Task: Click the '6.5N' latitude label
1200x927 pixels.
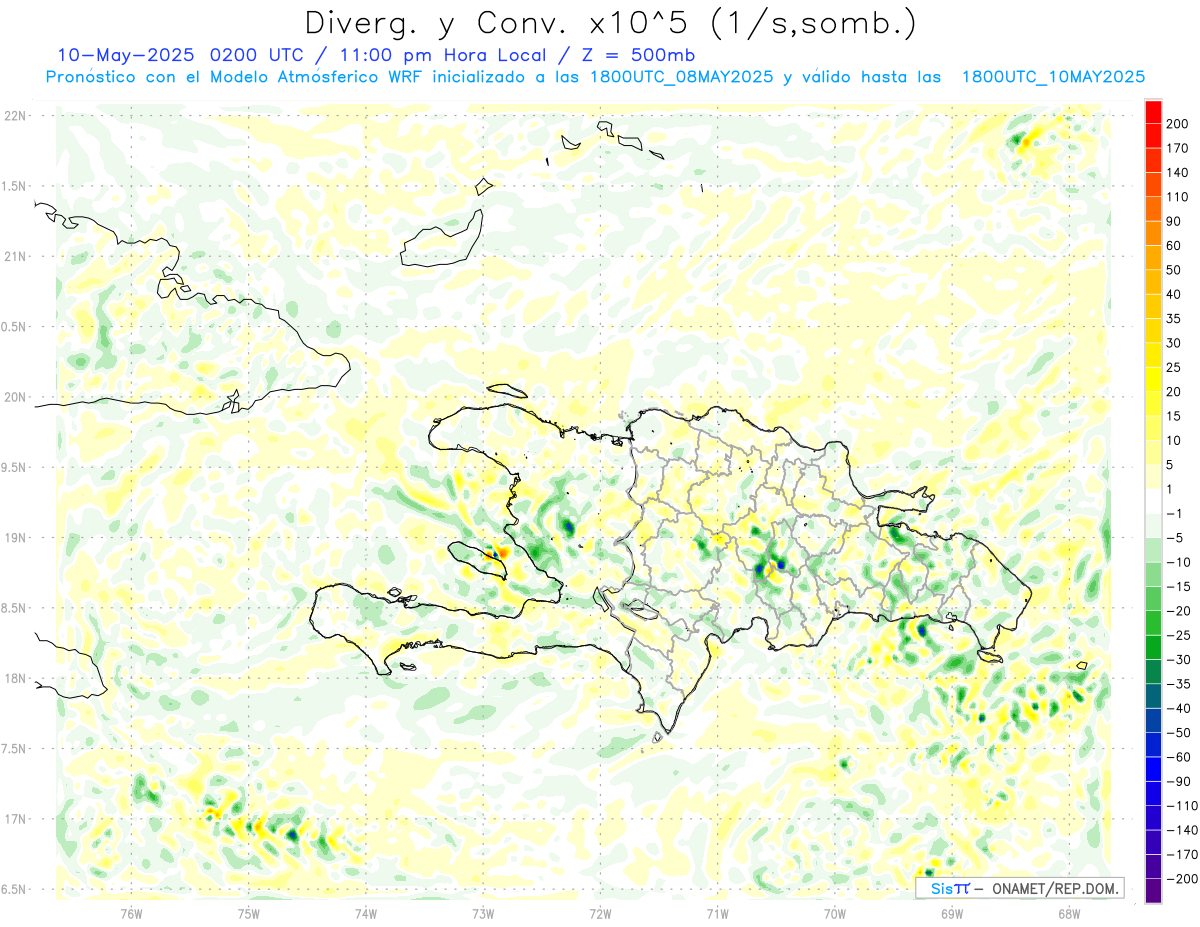Action: (x=14, y=889)
